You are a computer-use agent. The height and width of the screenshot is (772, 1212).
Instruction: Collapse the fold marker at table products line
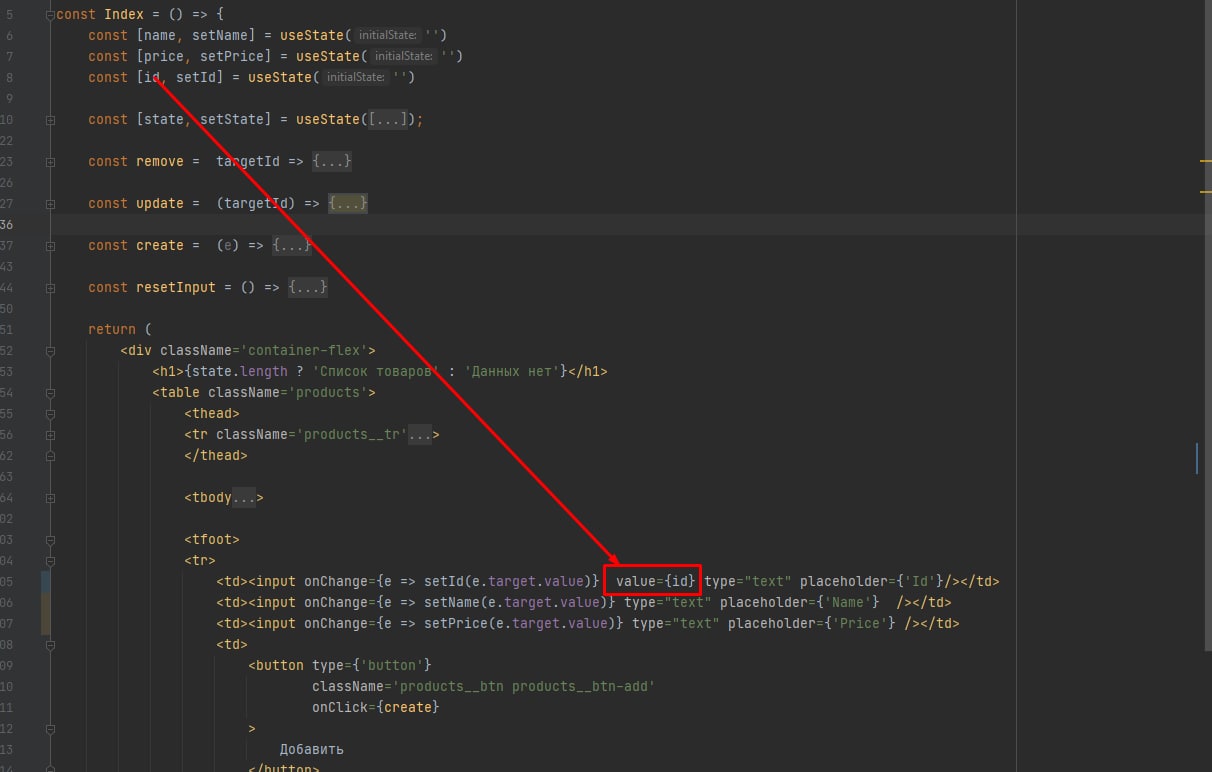tap(50, 392)
